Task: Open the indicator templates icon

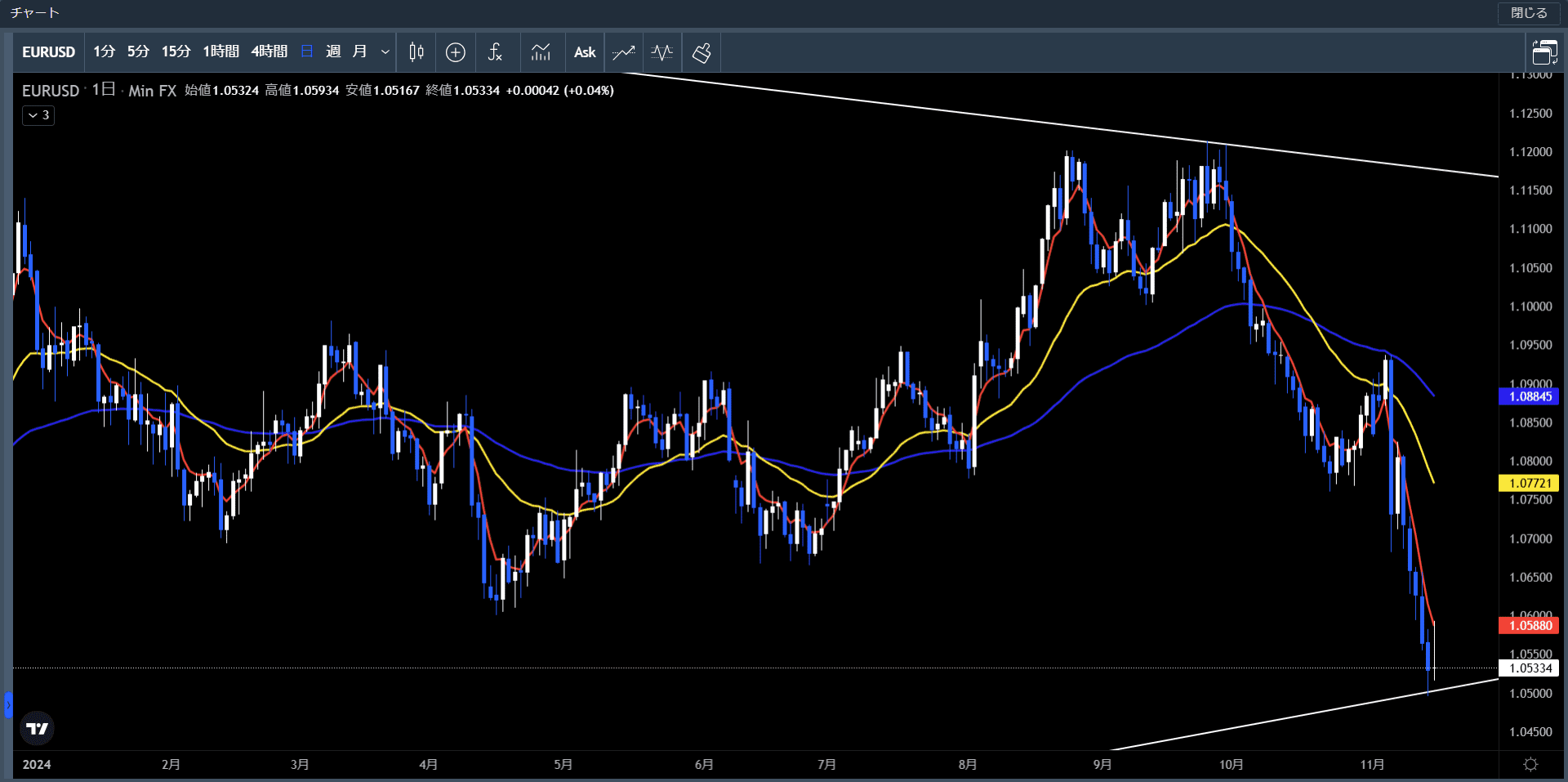Action: (x=541, y=52)
